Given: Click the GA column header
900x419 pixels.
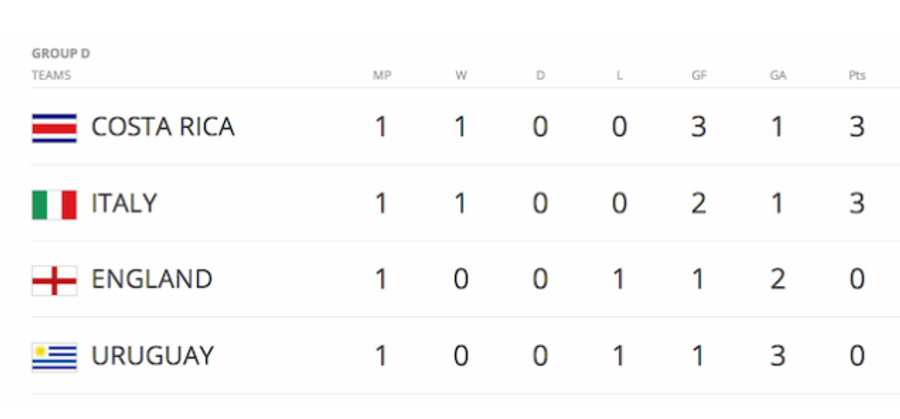Looking at the screenshot, I should point(778,76).
